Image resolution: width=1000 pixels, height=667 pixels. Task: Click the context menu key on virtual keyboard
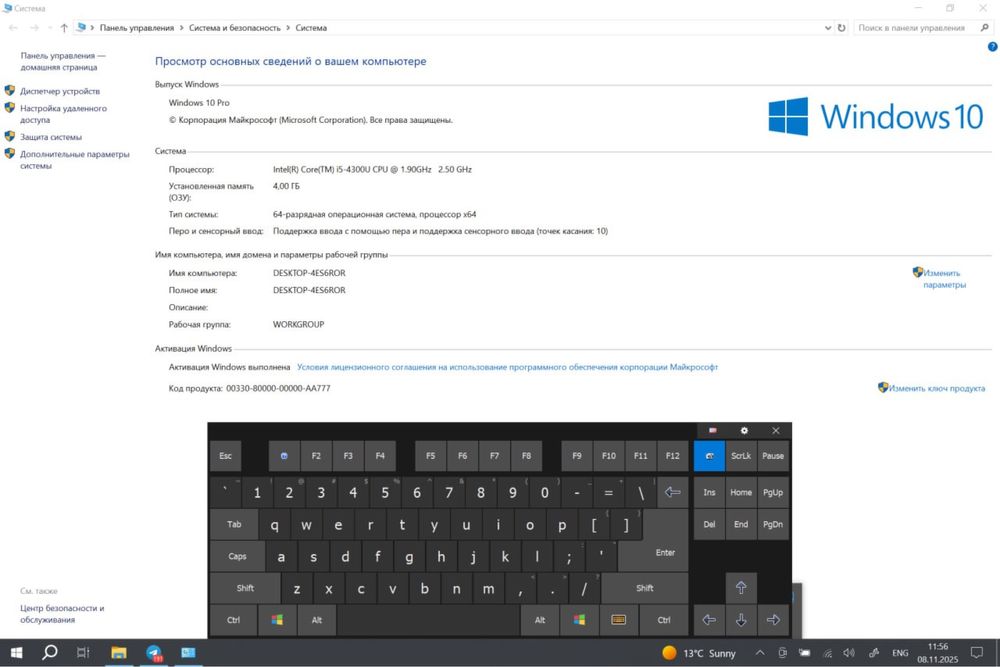pyautogui.click(x=618, y=620)
